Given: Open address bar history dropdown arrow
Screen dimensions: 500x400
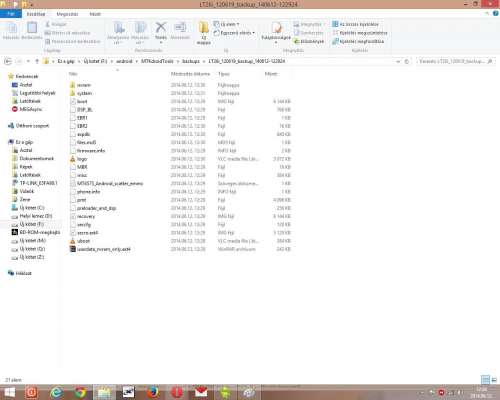Looking at the screenshot, I should 398,61.
